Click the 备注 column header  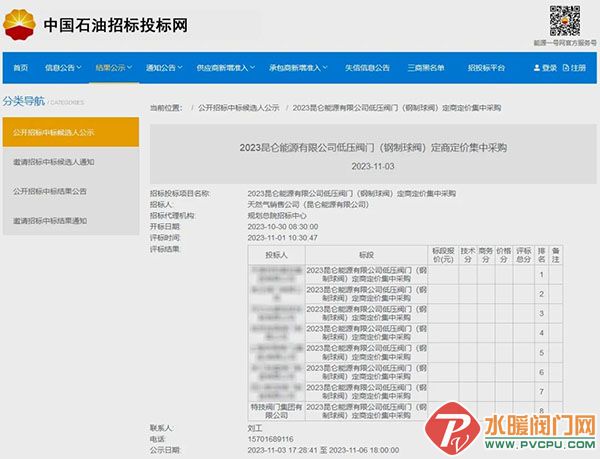(x=556, y=255)
